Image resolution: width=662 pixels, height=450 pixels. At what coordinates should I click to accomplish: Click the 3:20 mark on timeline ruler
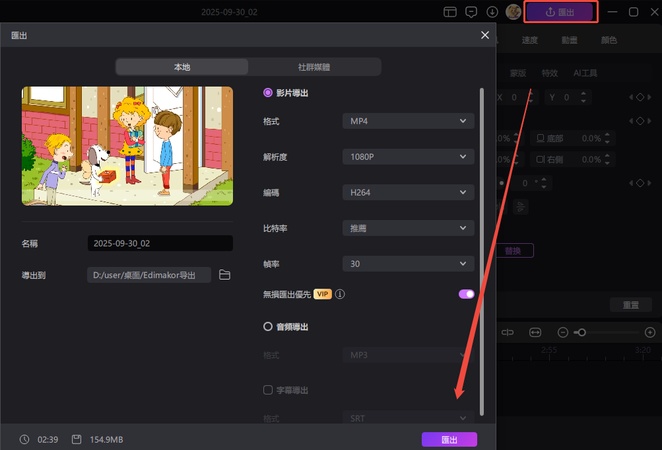pos(643,350)
